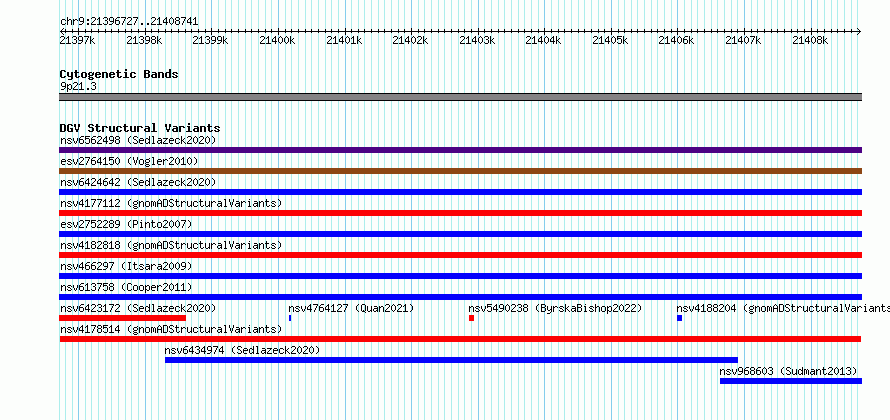Click the 21400k ruler tick
The width and height of the screenshot is (890, 420).
(277, 40)
